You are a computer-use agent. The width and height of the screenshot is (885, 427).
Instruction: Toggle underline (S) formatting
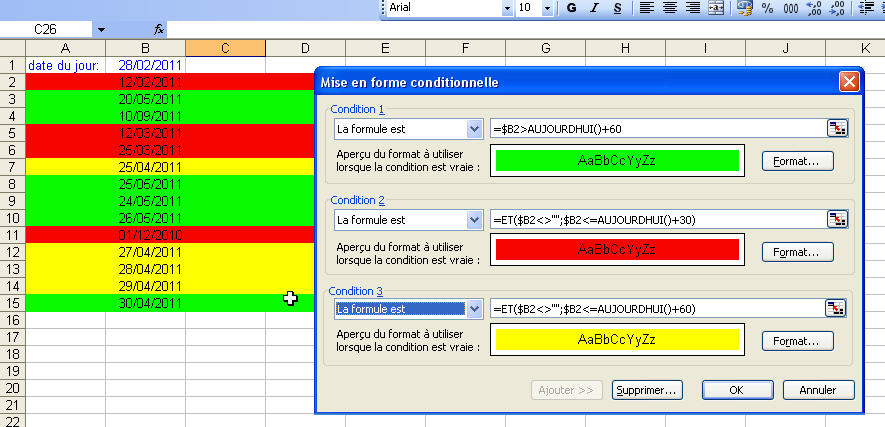pyautogui.click(x=617, y=8)
